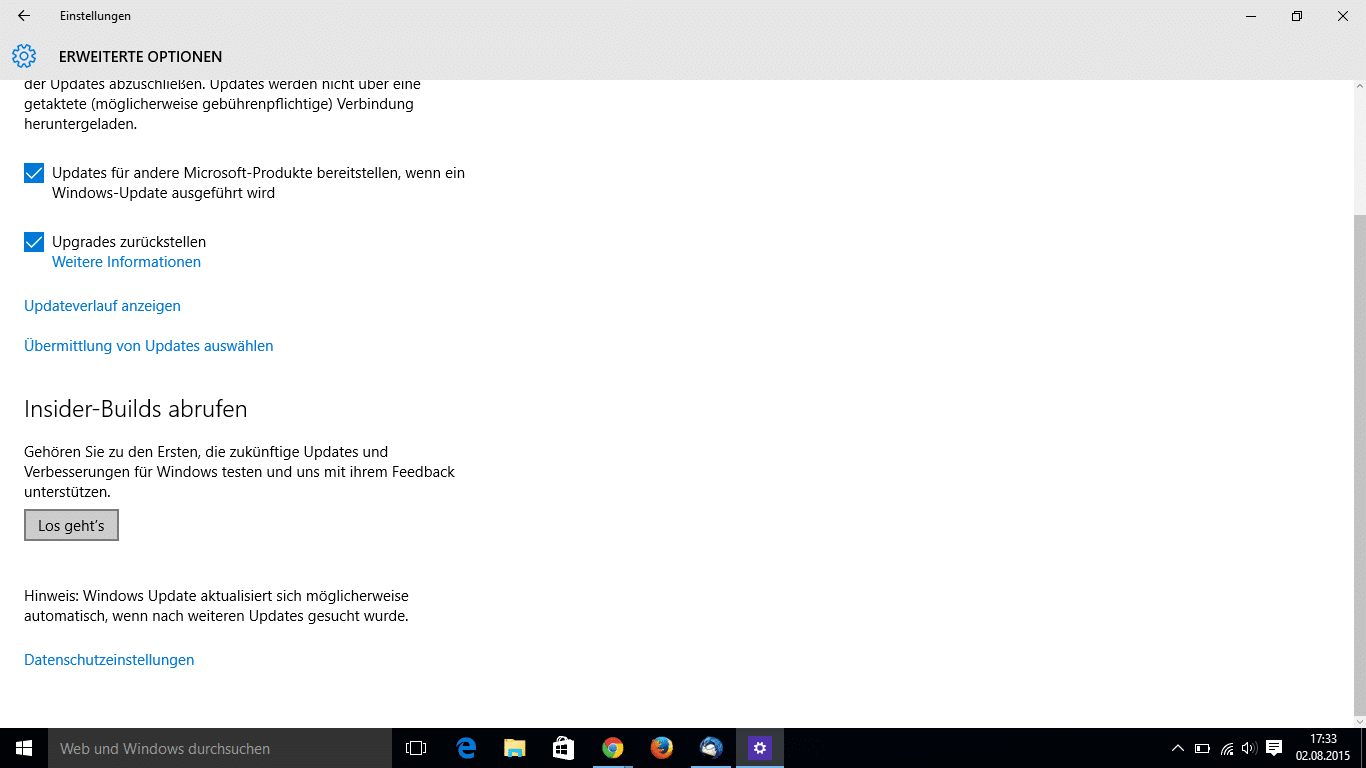Uncheck the Upgrades zurückstellen checkbox
This screenshot has width=1366, height=768.
point(34,242)
